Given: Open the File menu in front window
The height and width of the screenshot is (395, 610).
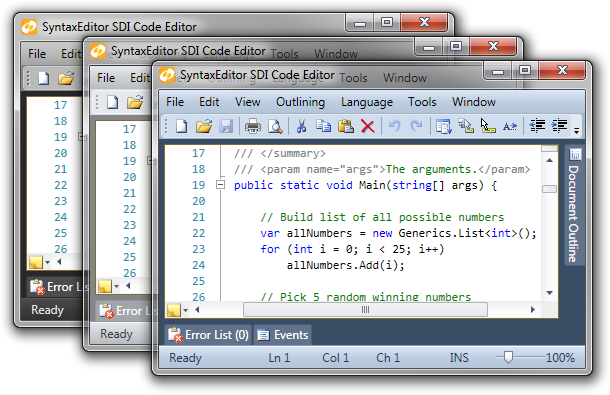Looking at the screenshot, I should [x=175, y=102].
